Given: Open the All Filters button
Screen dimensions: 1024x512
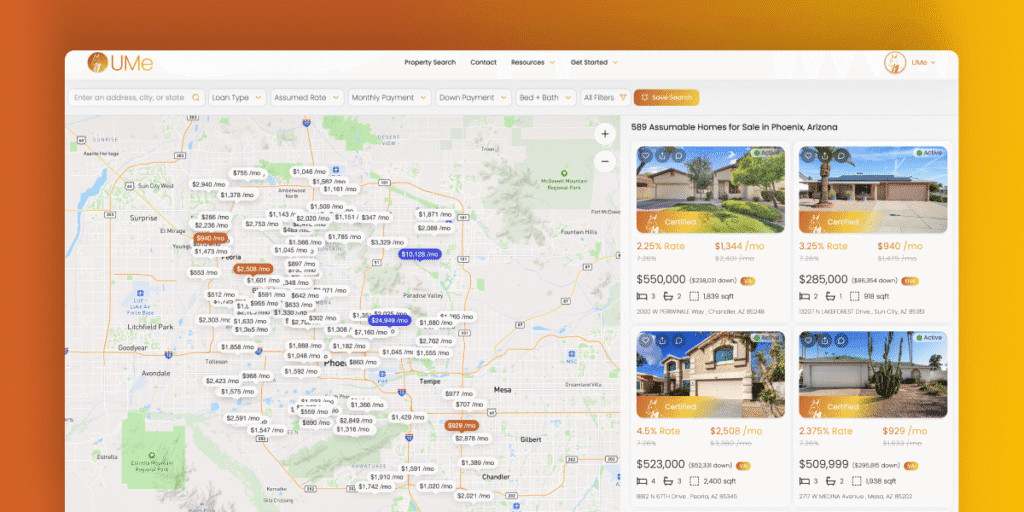Looking at the screenshot, I should point(605,98).
